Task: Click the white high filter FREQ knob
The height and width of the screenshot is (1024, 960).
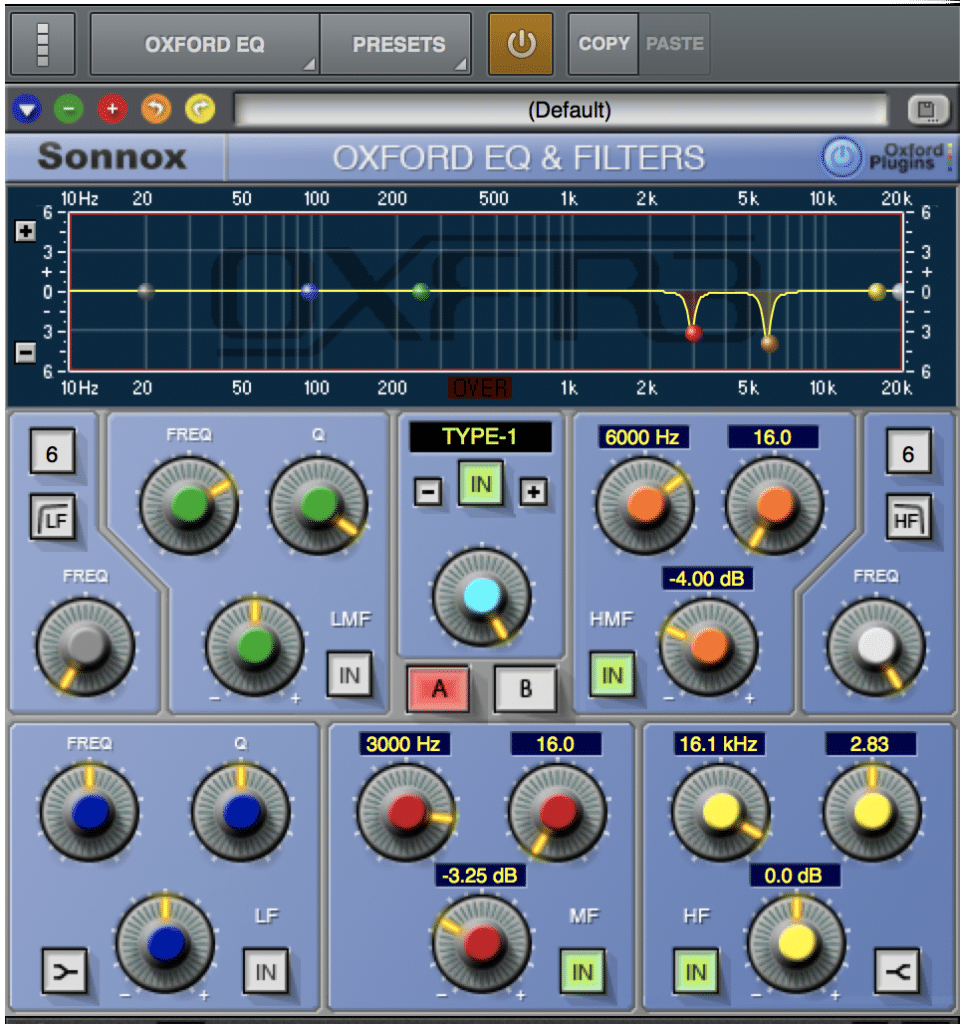Action: (876, 646)
